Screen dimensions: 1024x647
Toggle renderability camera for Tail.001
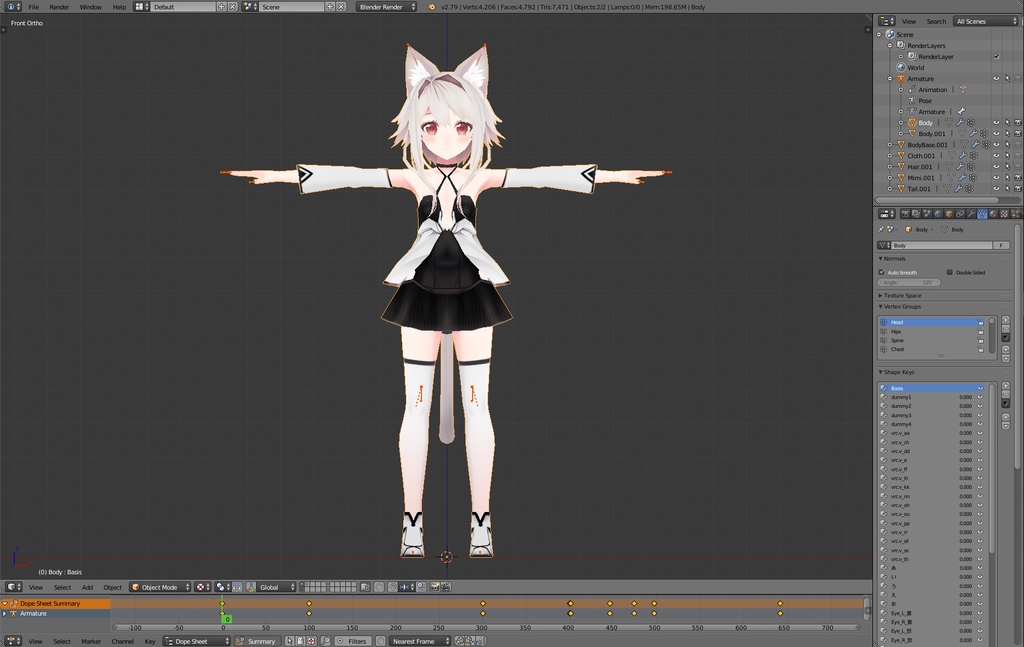[x=1017, y=189]
